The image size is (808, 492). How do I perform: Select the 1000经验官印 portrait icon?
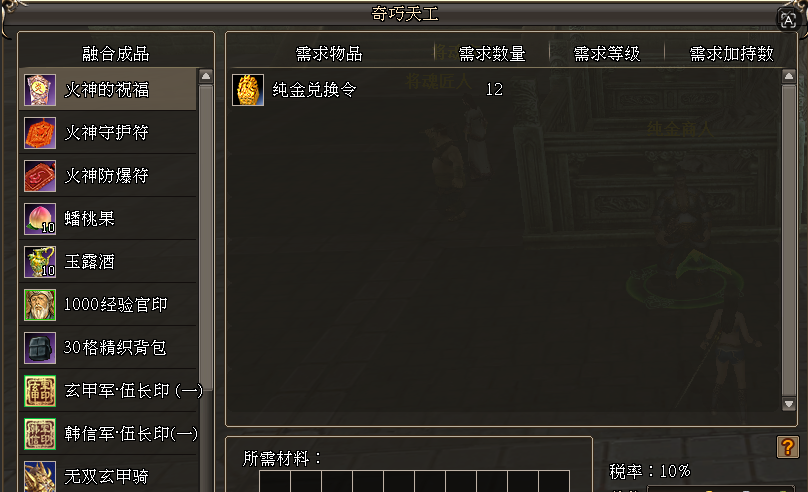(x=40, y=304)
